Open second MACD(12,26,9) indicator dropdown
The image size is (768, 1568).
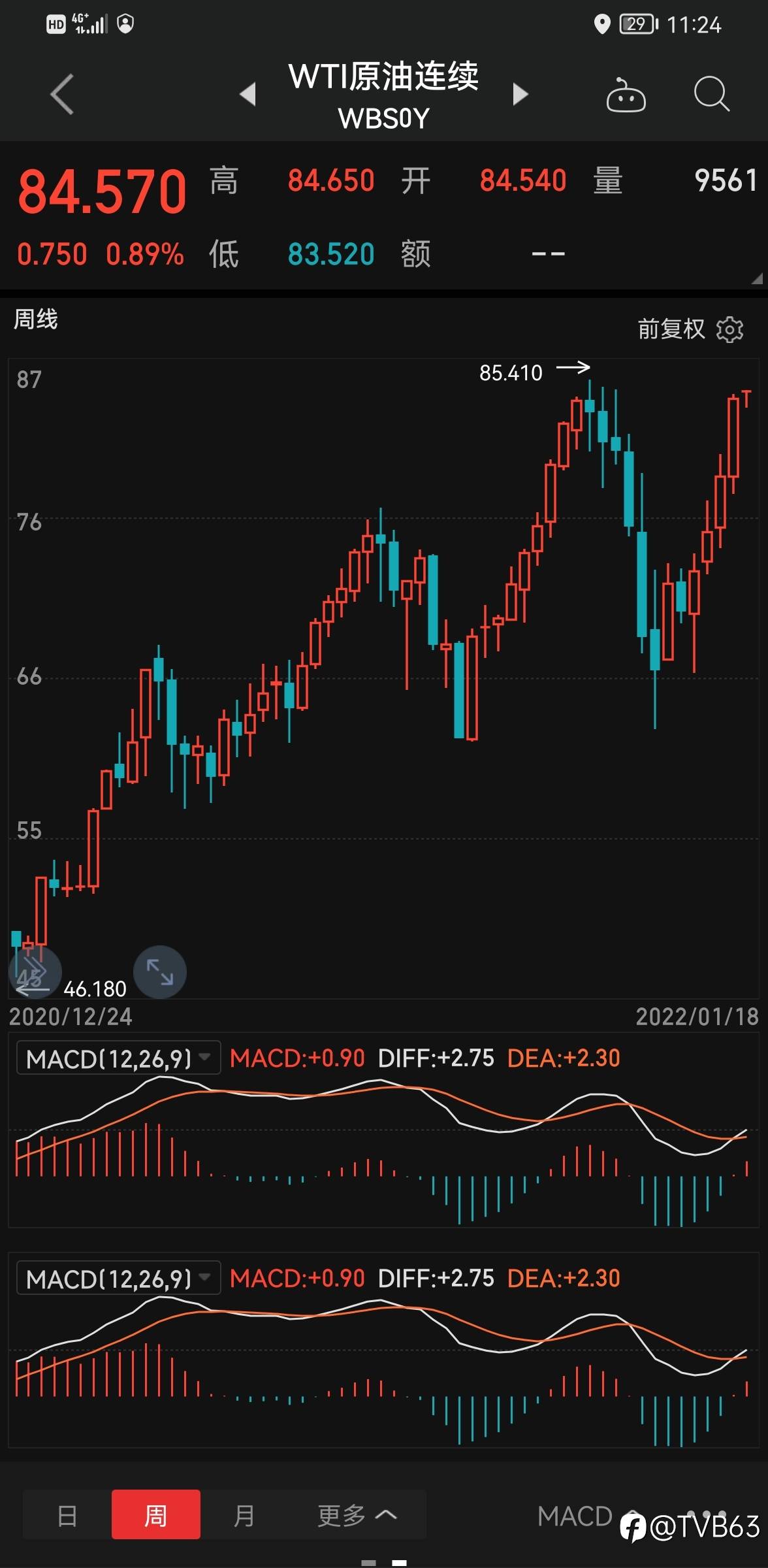pos(118,1278)
